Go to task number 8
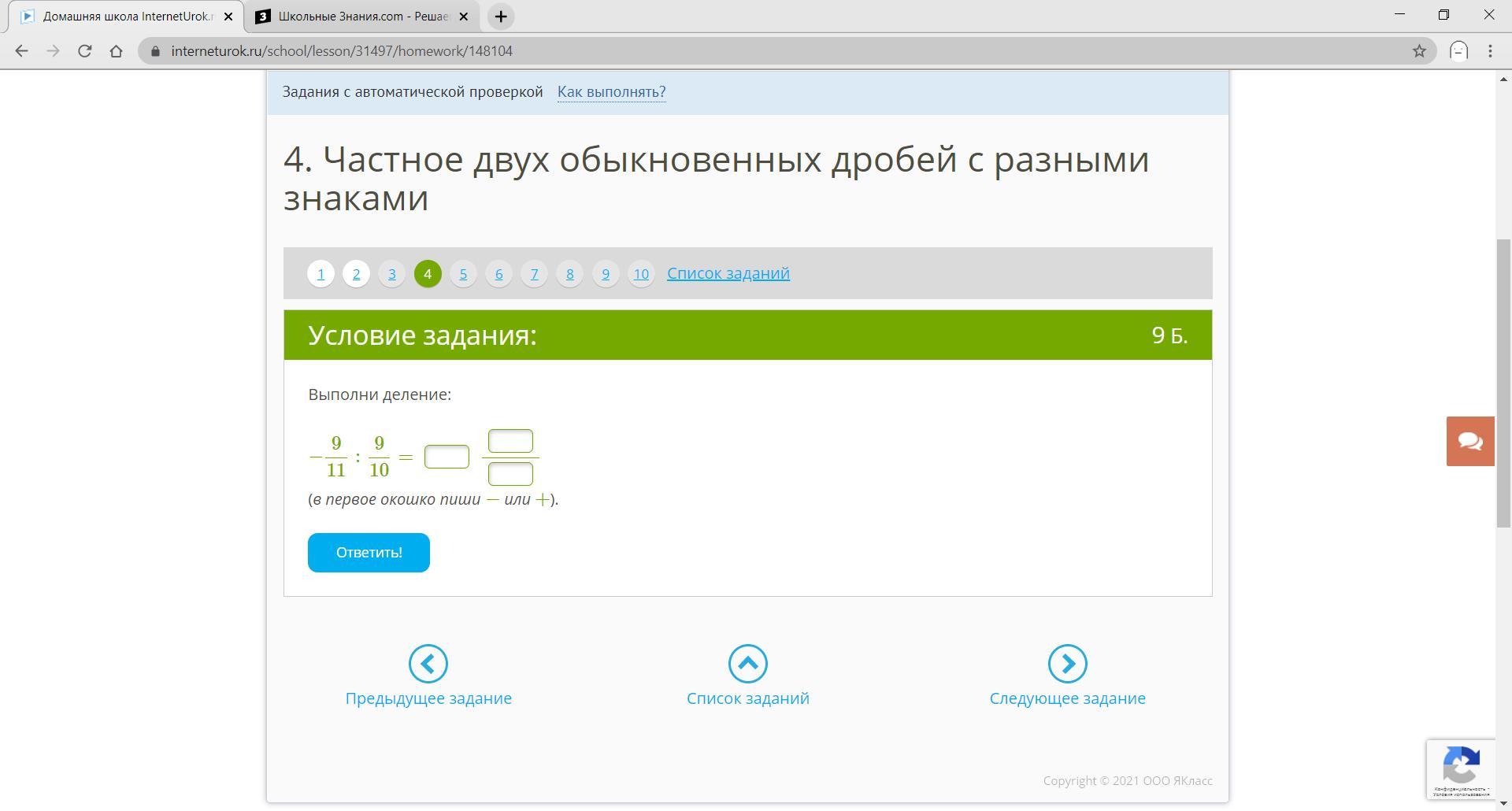Image resolution: width=1512 pixels, height=811 pixels. pyautogui.click(x=570, y=274)
